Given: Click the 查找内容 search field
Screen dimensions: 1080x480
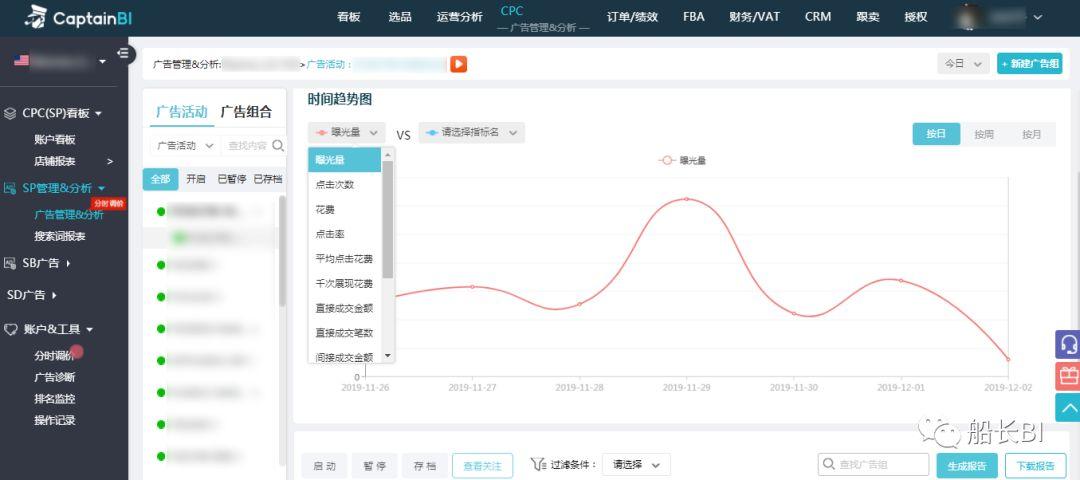Looking at the screenshot, I should (247, 145).
